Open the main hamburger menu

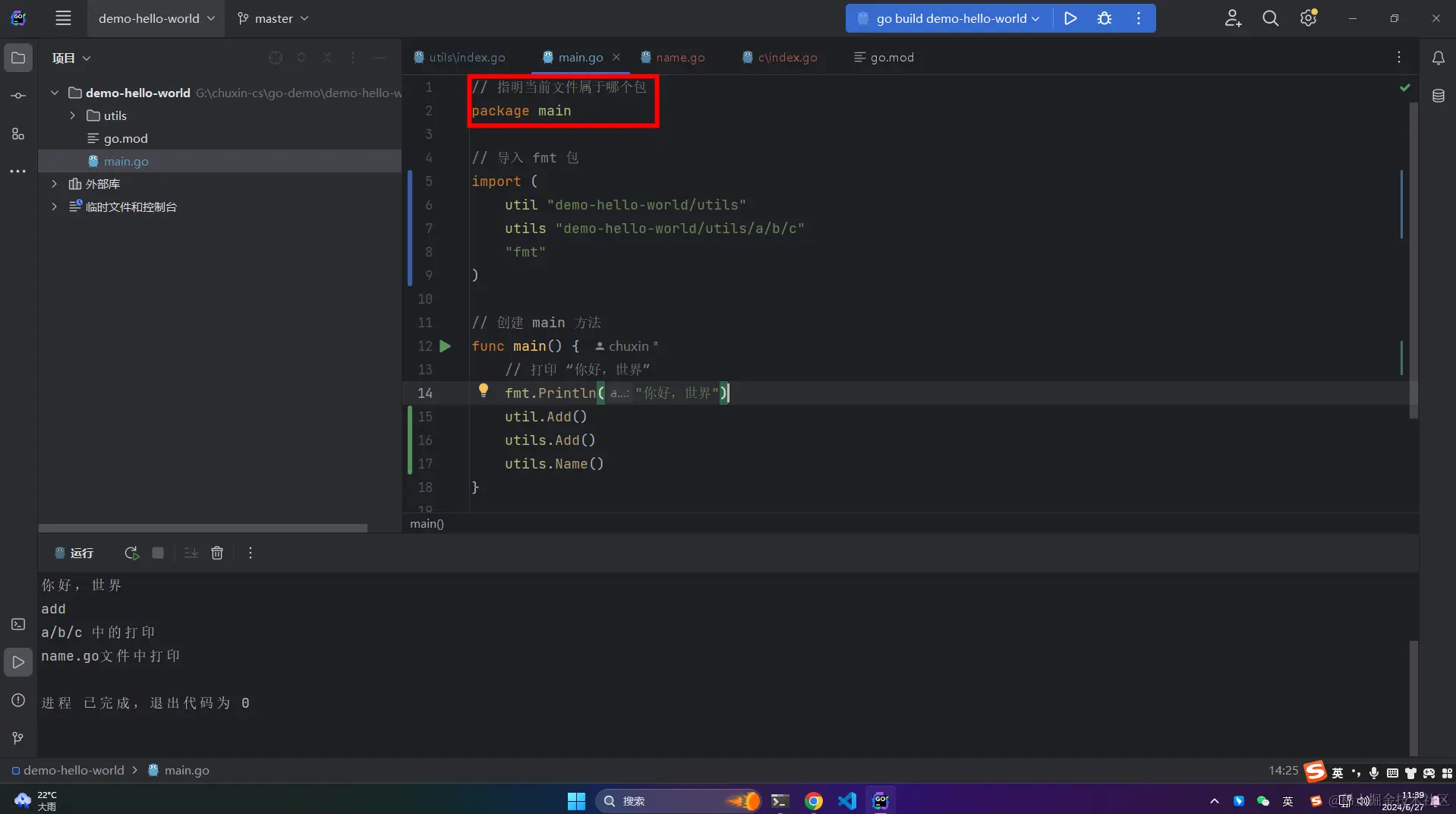(x=63, y=18)
